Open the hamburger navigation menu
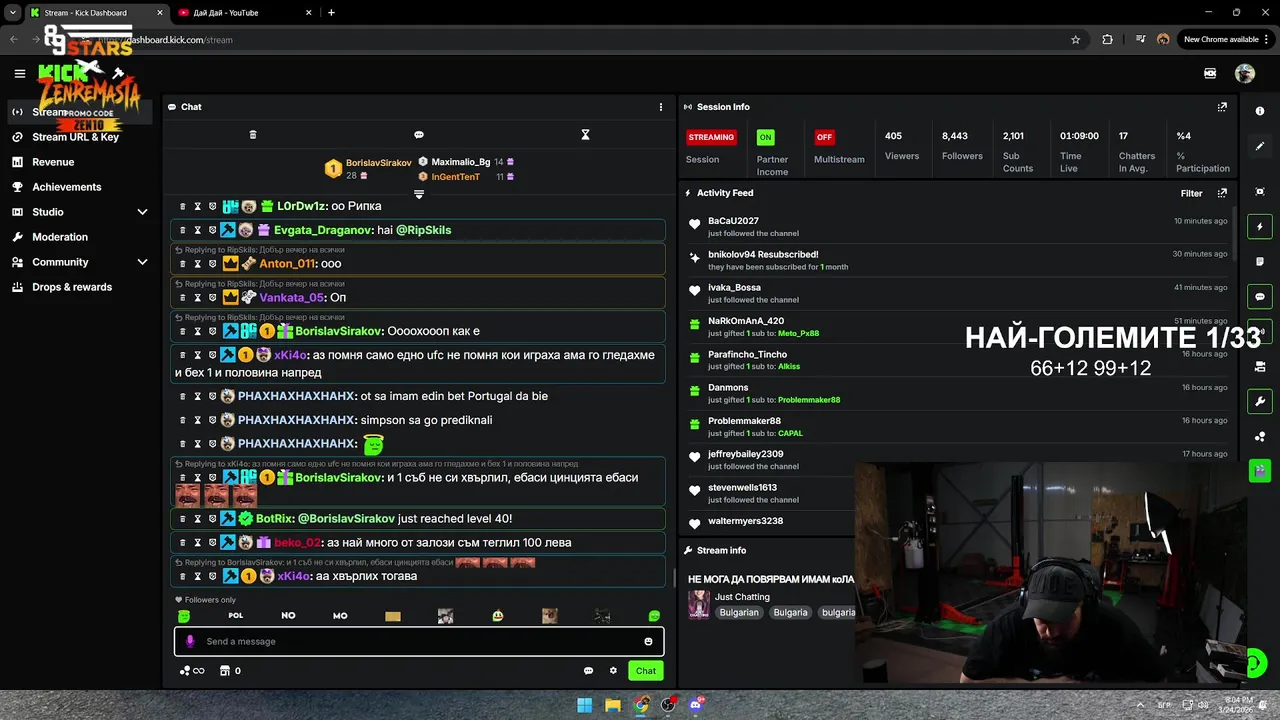The image size is (1280, 720). [x=19, y=73]
